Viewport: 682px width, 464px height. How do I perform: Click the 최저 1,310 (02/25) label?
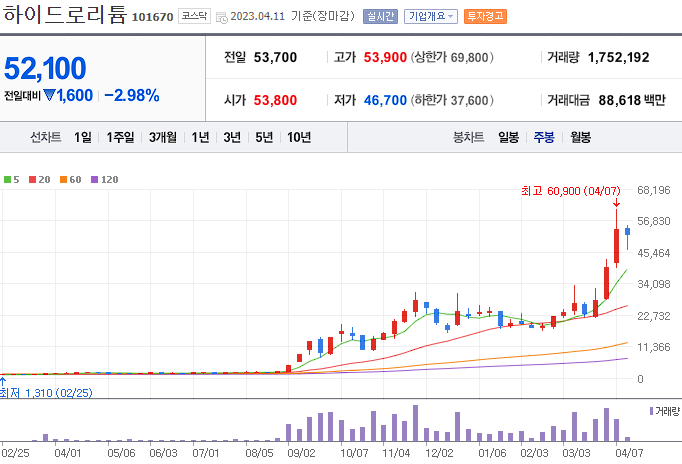pyautogui.click(x=46, y=393)
